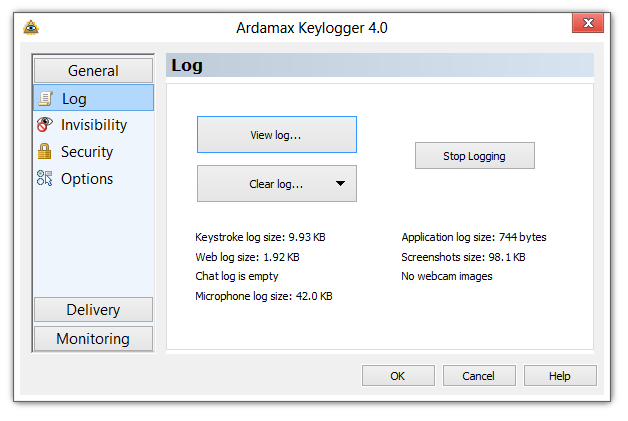Click the Cancel button
Viewport: 628px width, 421px height.
479,375
